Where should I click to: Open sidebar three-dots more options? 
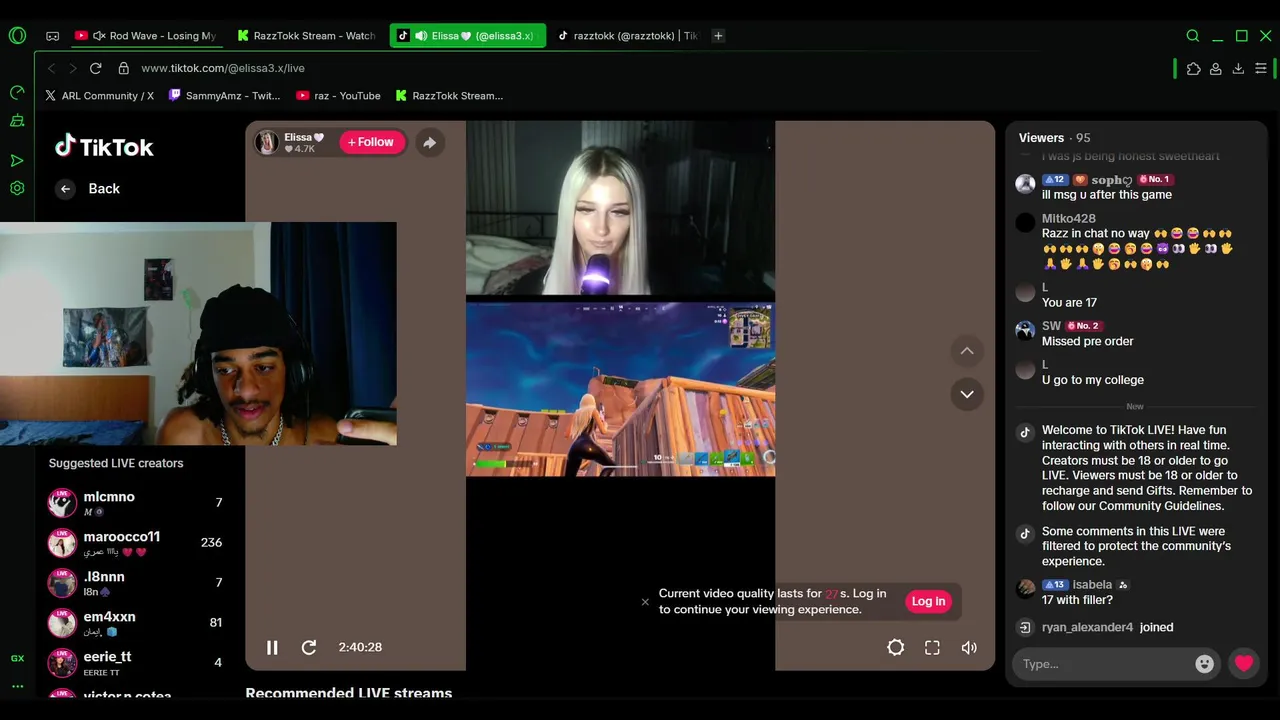click(17, 686)
